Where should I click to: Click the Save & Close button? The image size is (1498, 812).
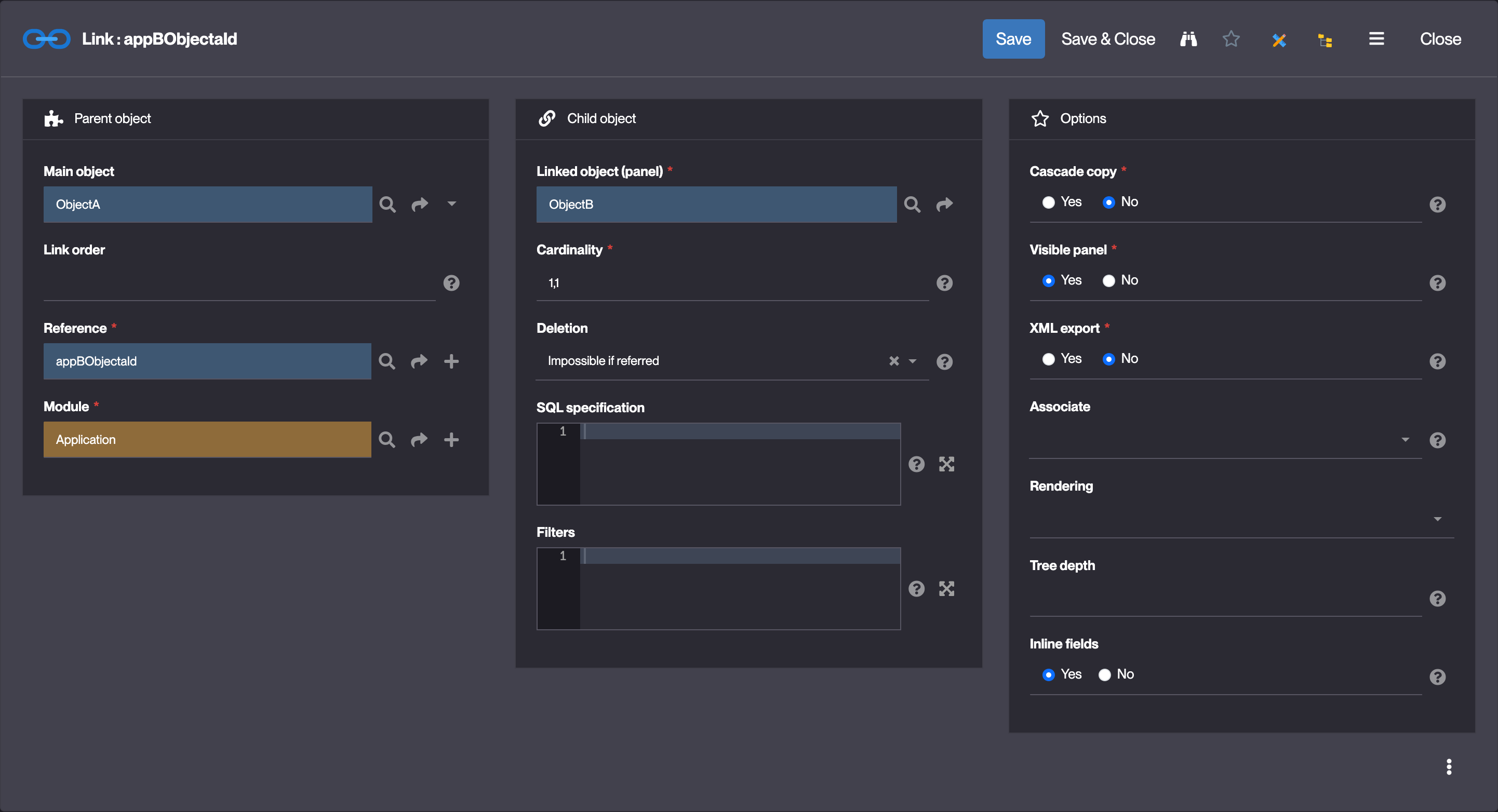pos(1108,39)
